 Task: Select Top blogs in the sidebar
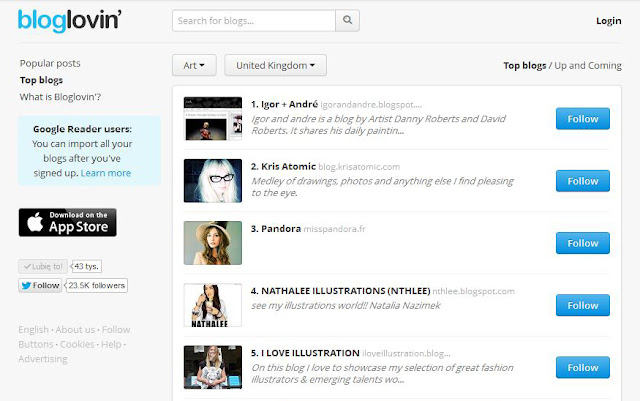41,80
